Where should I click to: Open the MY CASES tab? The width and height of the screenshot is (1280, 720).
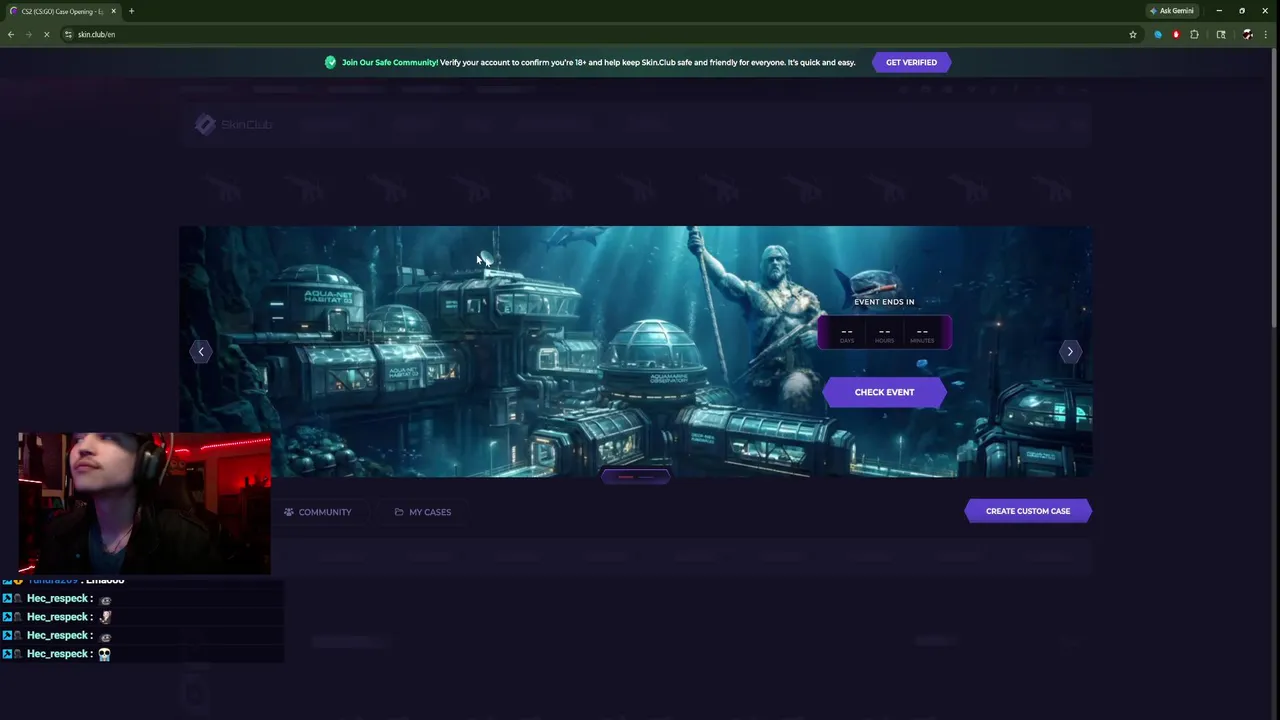pos(423,512)
